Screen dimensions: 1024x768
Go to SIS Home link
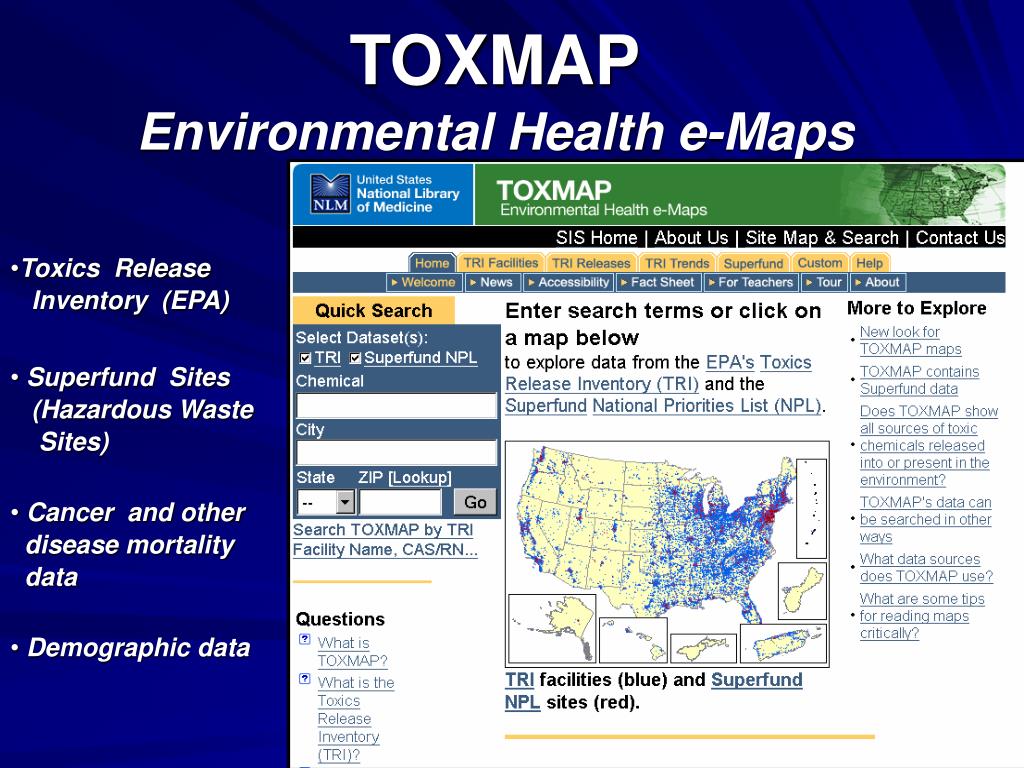[596, 238]
